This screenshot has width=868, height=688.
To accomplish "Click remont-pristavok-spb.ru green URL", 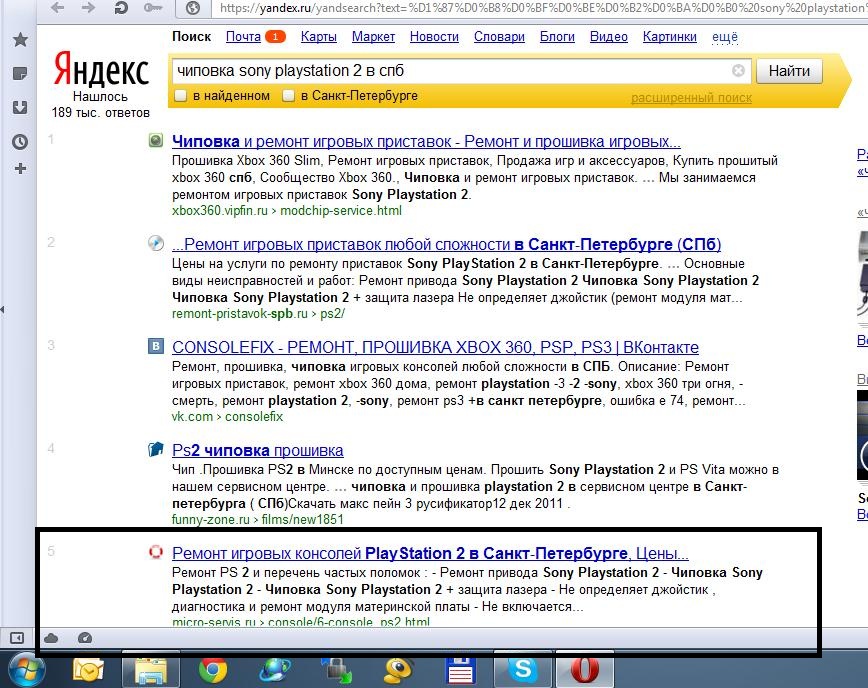I will tap(240, 313).
